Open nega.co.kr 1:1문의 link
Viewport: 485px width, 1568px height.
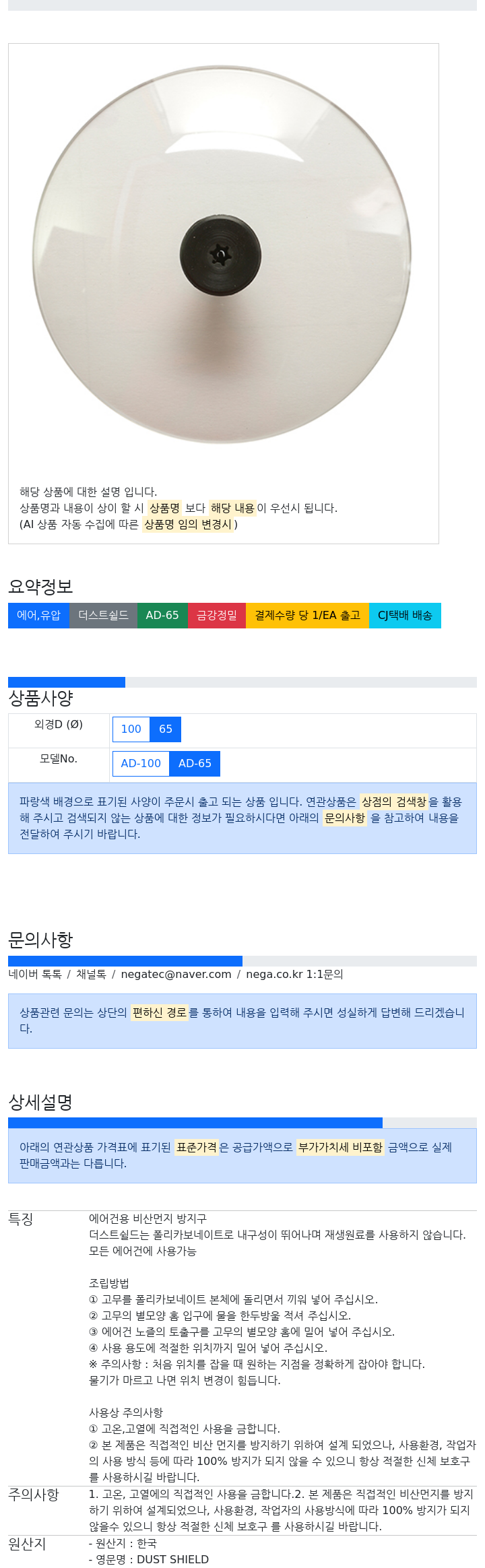pyautogui.click(x=294, y=974)
